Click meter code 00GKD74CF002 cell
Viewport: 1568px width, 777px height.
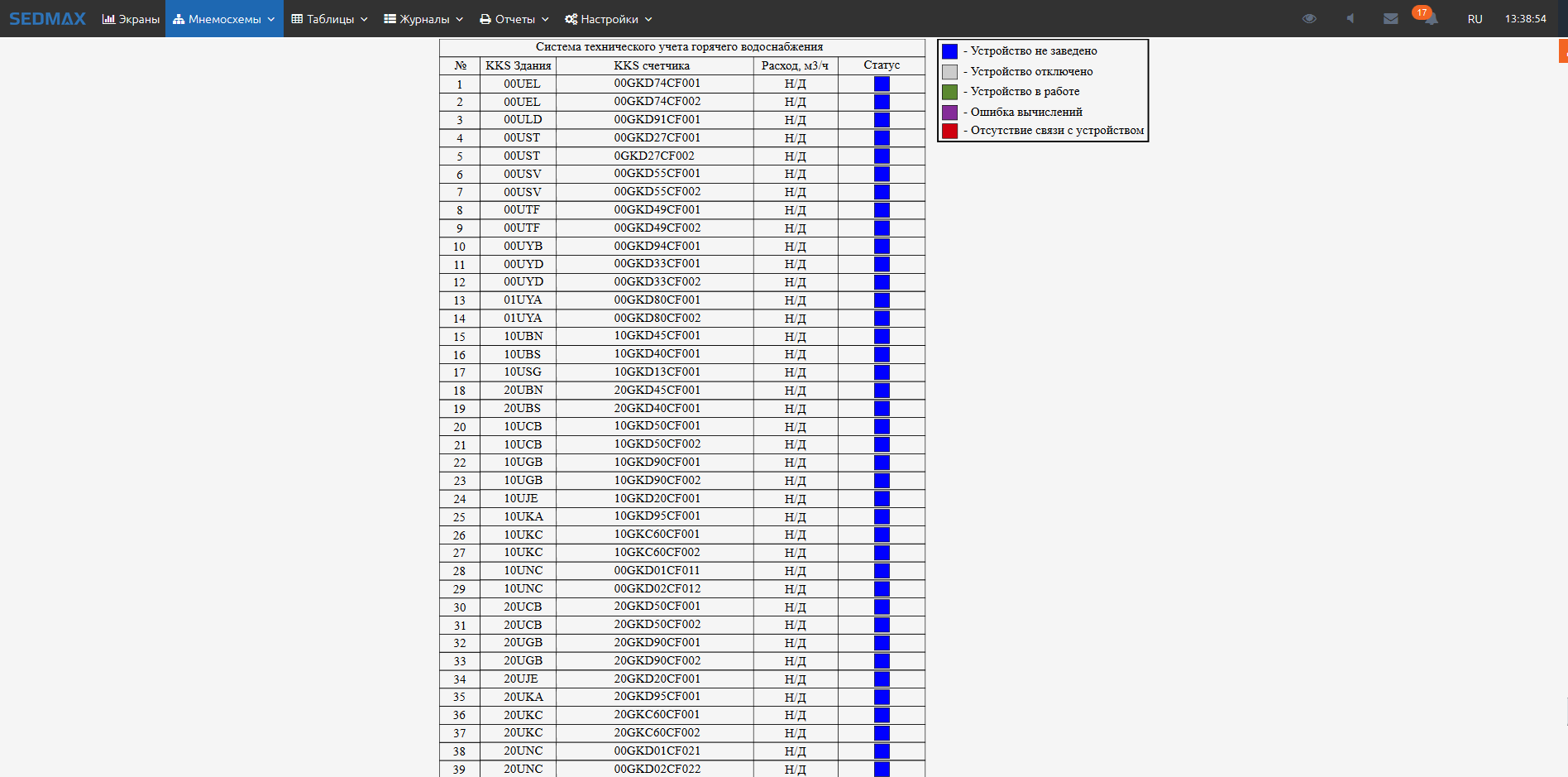[x=657, y=102]
